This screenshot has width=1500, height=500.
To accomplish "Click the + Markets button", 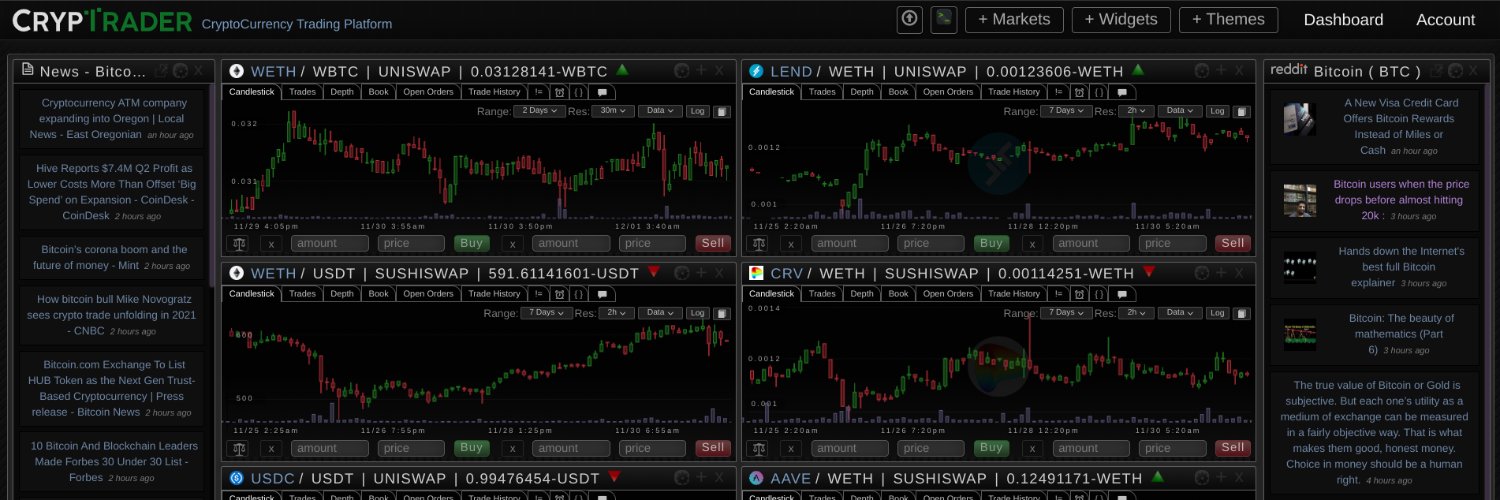I will 1014,20.
